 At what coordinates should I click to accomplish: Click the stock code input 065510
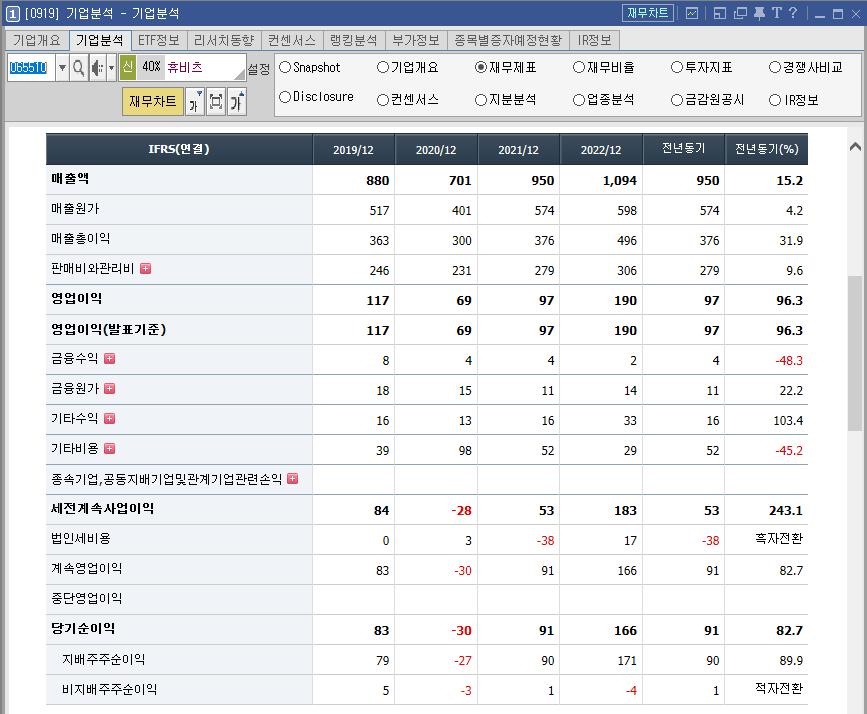tap(31, 68)
